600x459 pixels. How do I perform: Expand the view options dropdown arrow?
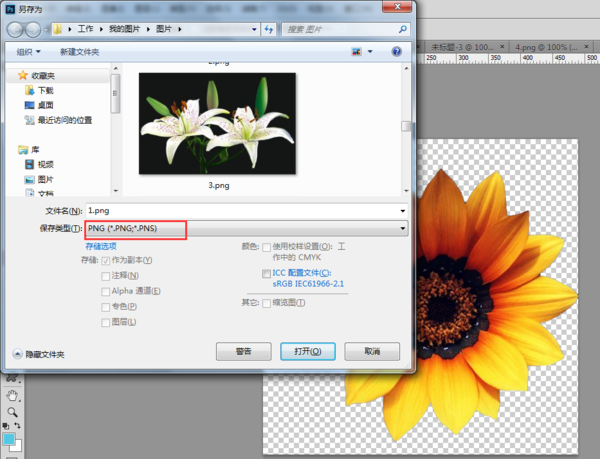(370, 52)
